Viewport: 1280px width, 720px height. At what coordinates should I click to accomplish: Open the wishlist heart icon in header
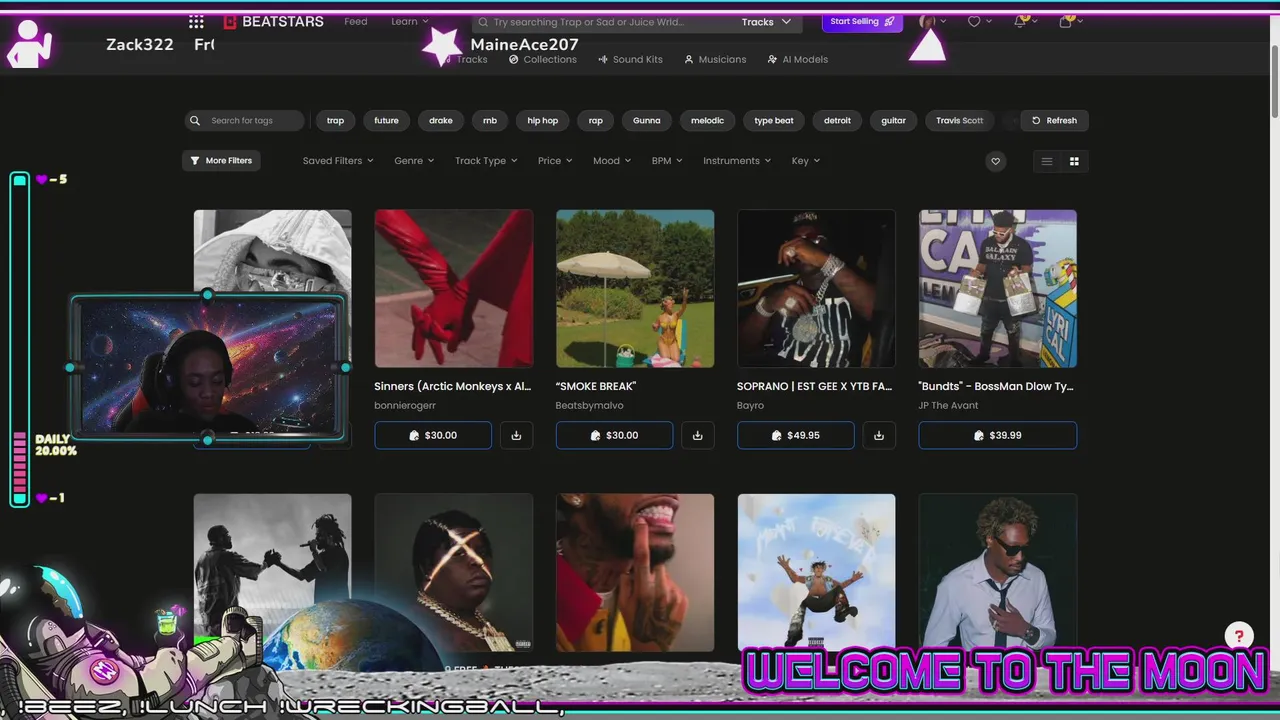point(974,21)
